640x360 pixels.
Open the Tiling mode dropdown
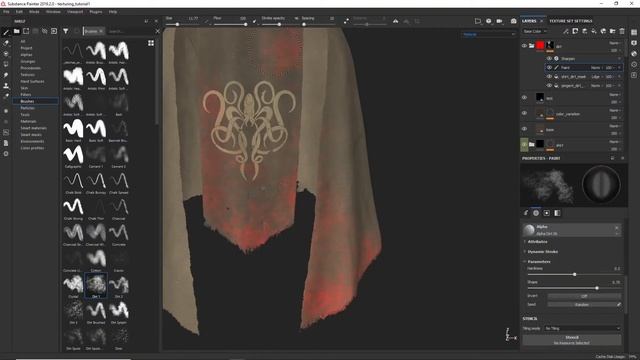(582, 328)
